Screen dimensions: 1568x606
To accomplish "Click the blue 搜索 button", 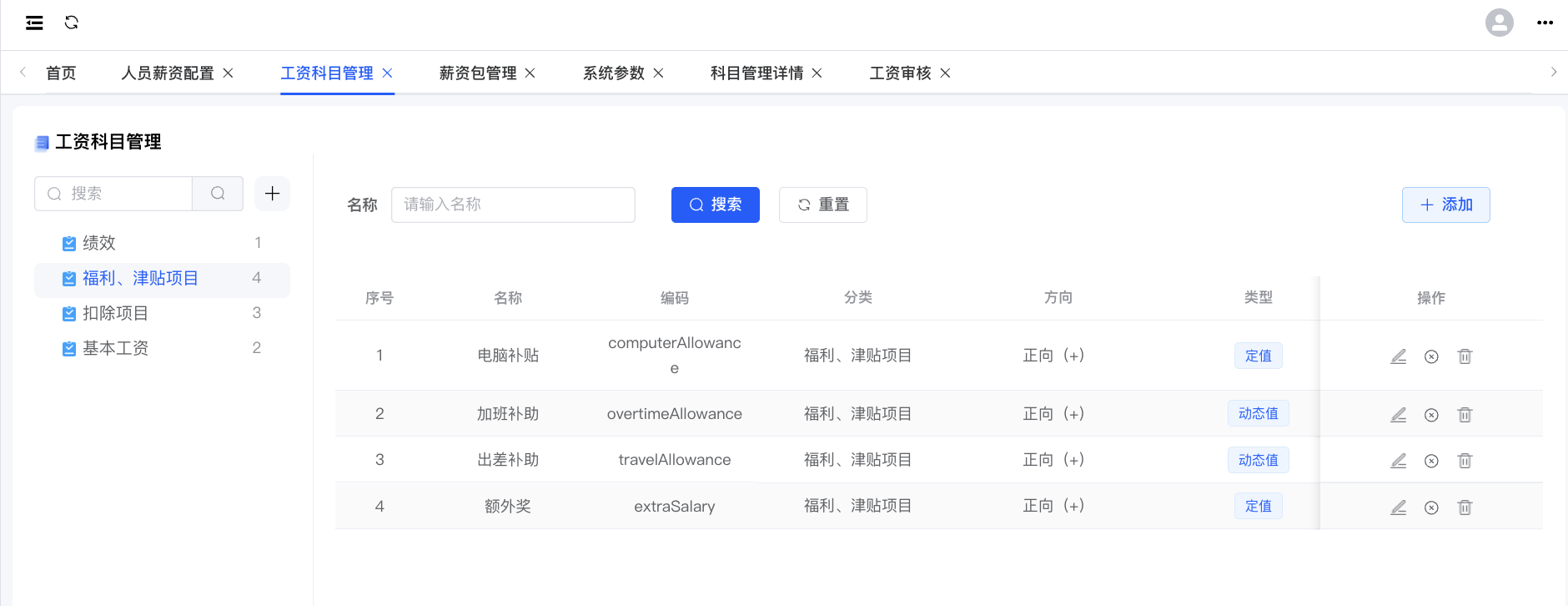I will (x=716, y=205).
